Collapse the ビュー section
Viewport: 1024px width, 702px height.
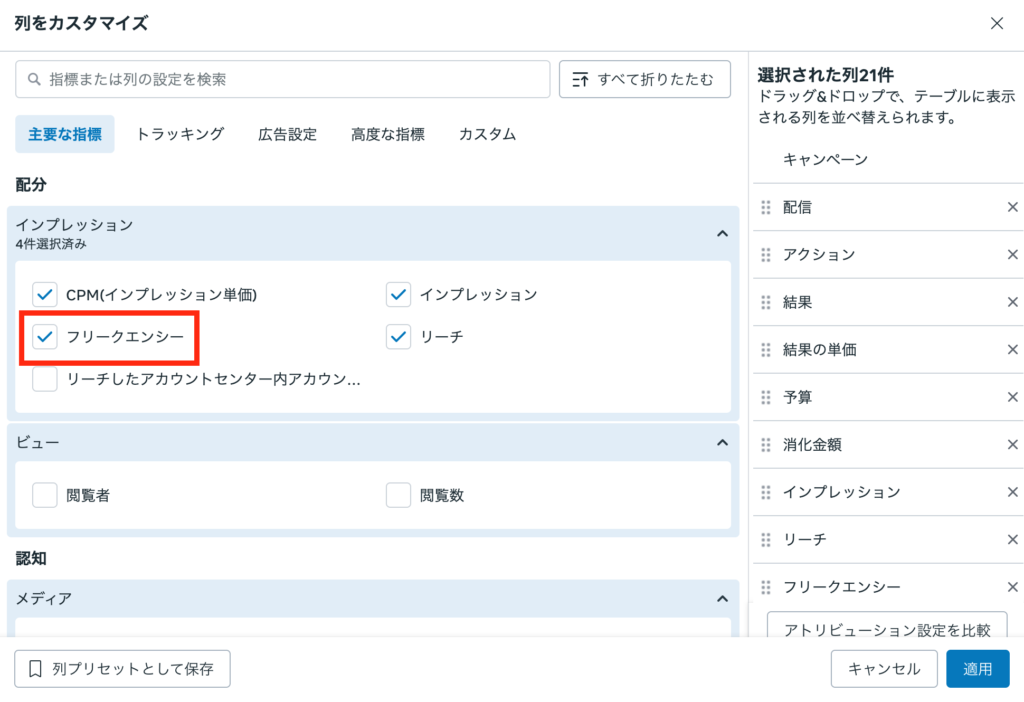click(721, 441)
